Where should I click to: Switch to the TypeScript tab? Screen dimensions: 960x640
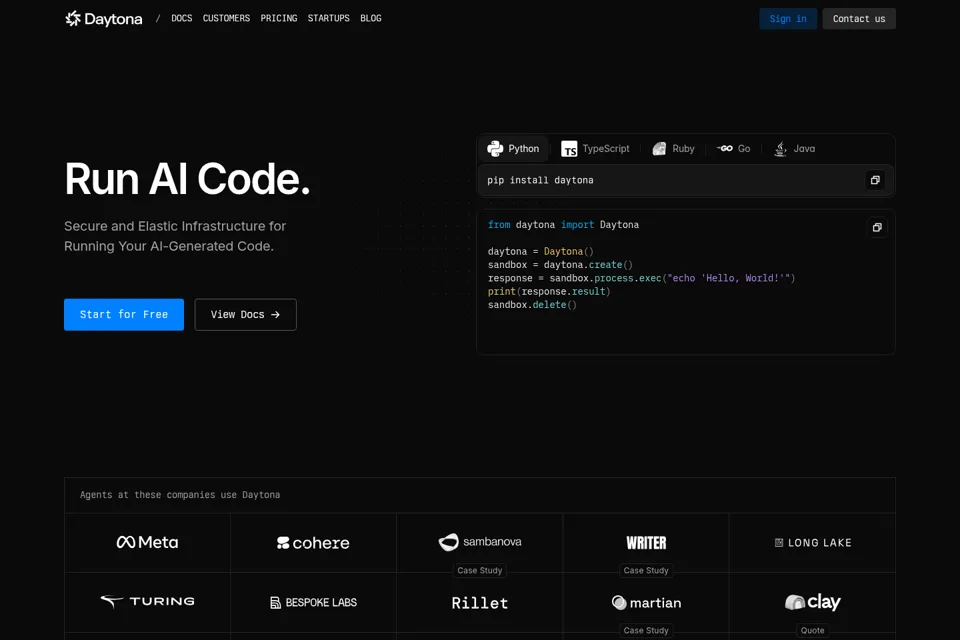595,149
